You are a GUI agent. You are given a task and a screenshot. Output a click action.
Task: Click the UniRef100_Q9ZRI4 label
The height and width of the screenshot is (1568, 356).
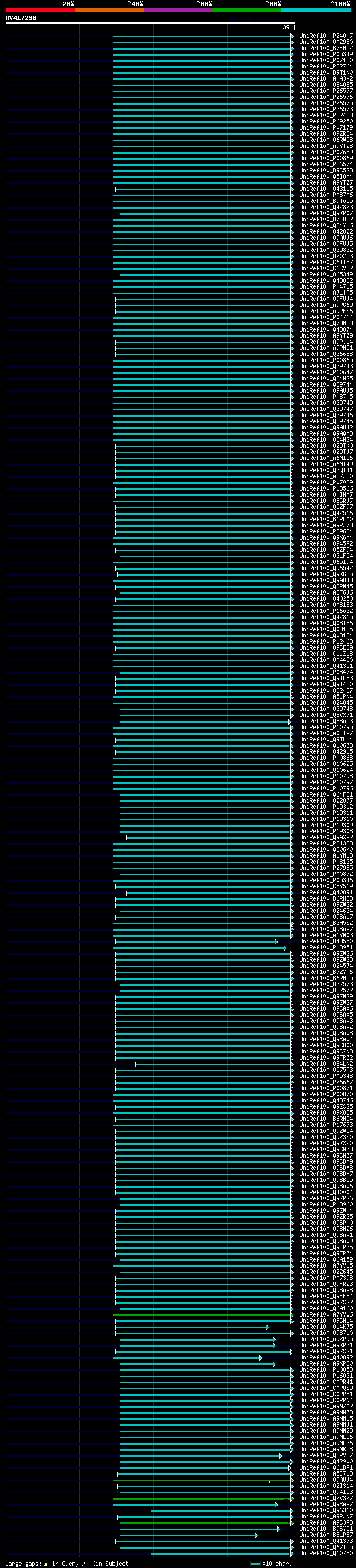[326, 134]
